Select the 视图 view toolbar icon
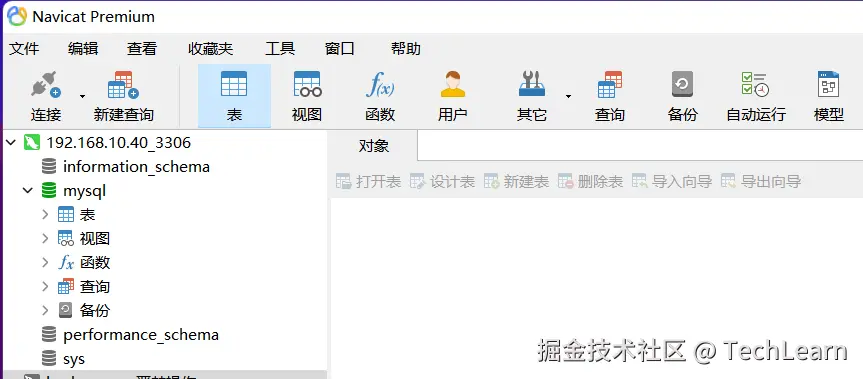Screen dimensions: 863x379 point(307,84)
